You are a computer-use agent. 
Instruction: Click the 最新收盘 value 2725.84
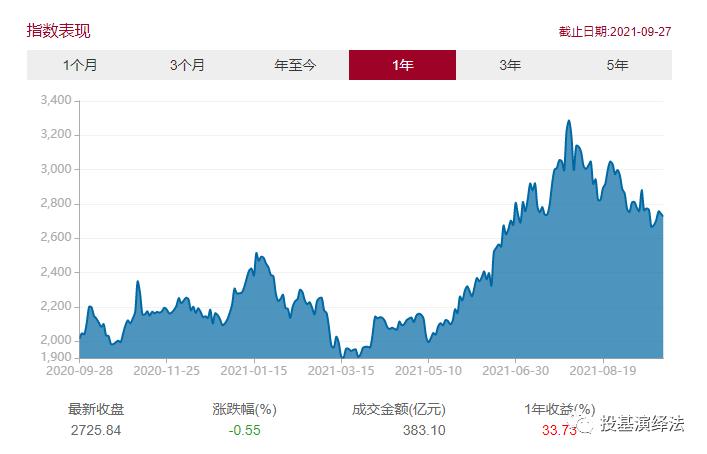(x=96, y=430)
